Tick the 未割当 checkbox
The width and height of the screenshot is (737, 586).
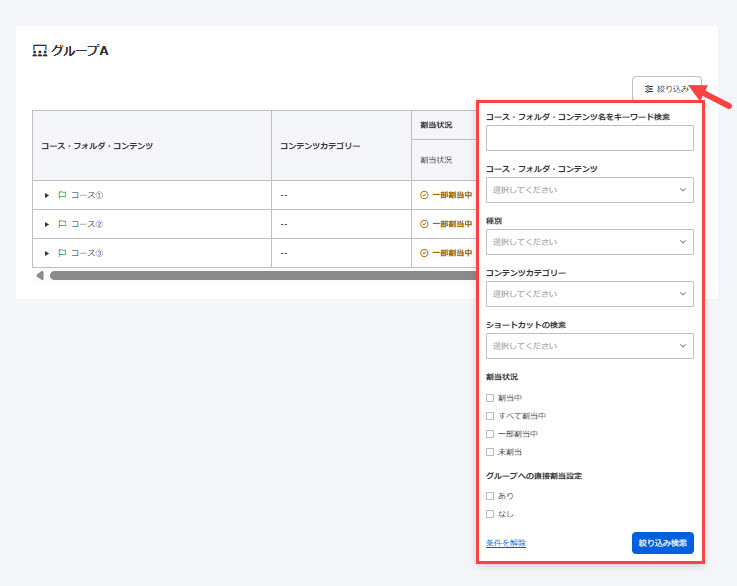coord(490,452)
